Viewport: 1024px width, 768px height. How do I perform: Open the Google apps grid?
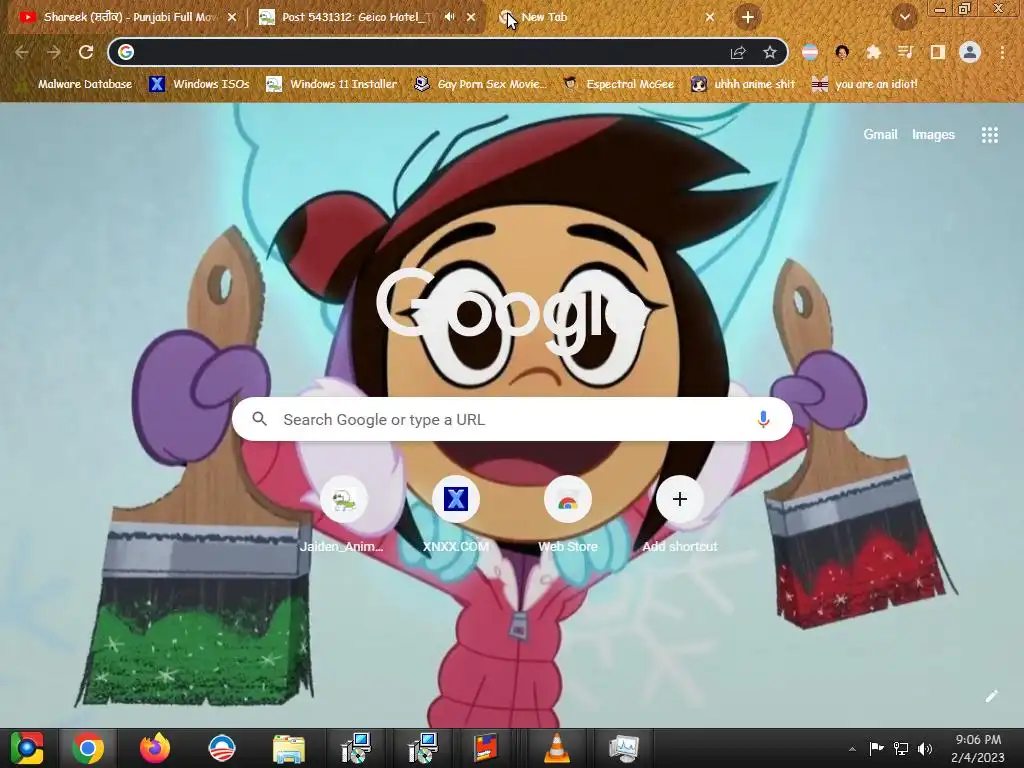[989, 135]
